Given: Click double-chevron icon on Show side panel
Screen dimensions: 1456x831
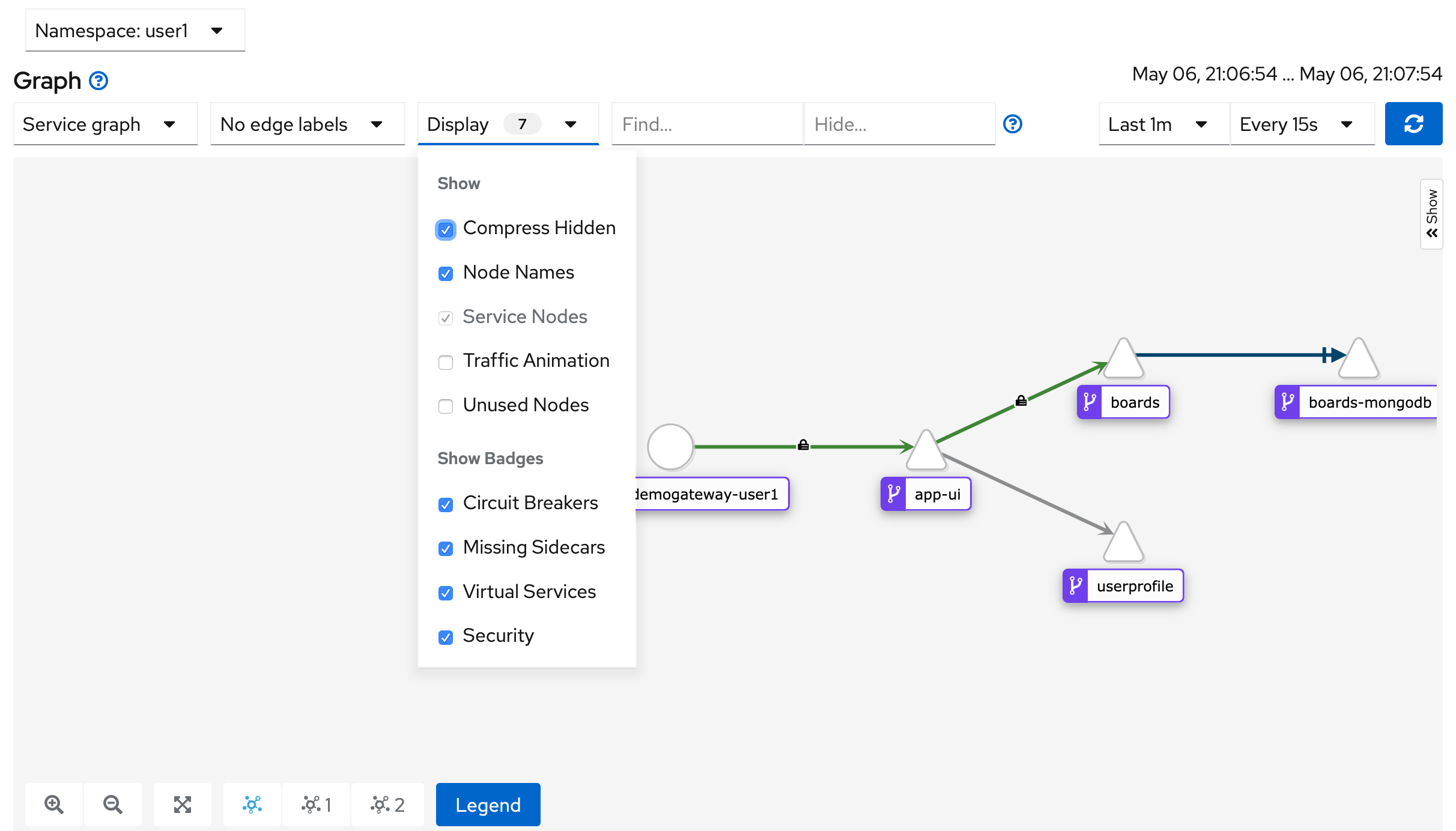Looking at the screenshot, I should (1432, 233).
